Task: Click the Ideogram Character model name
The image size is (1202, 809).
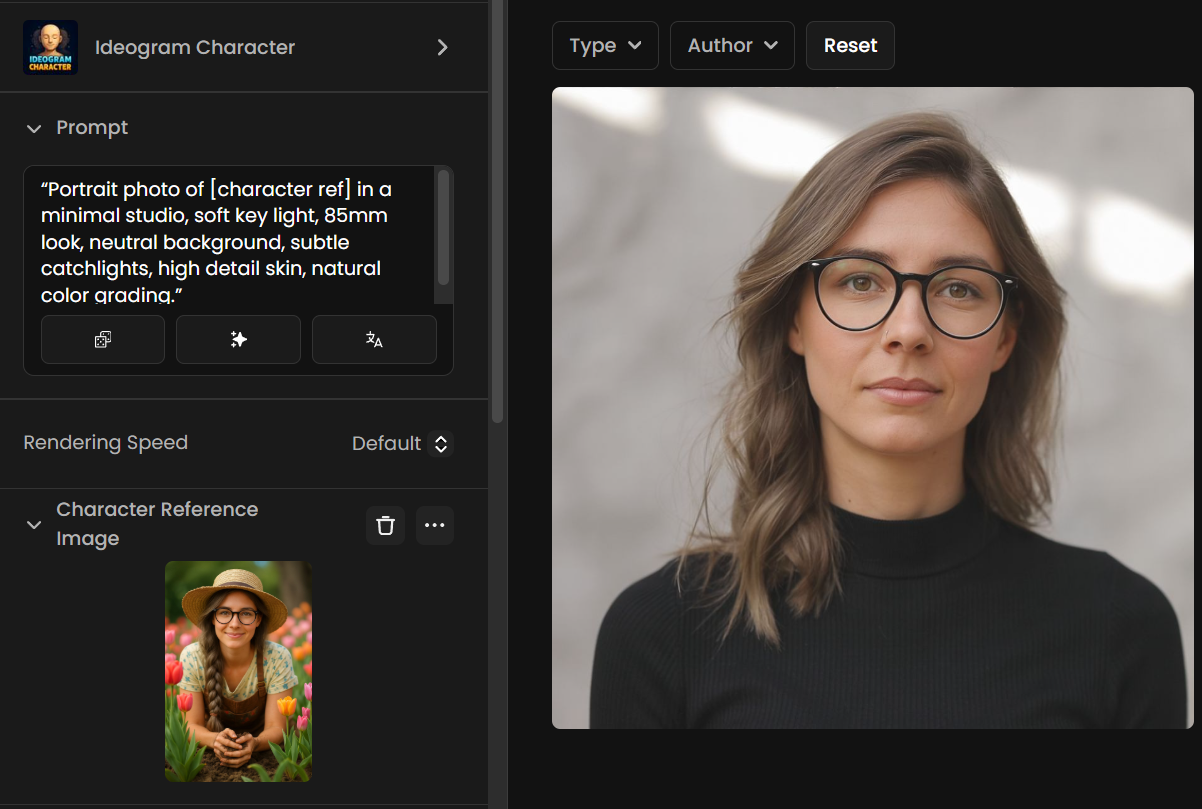Action: pyautogui.click(x=195, y=47)
